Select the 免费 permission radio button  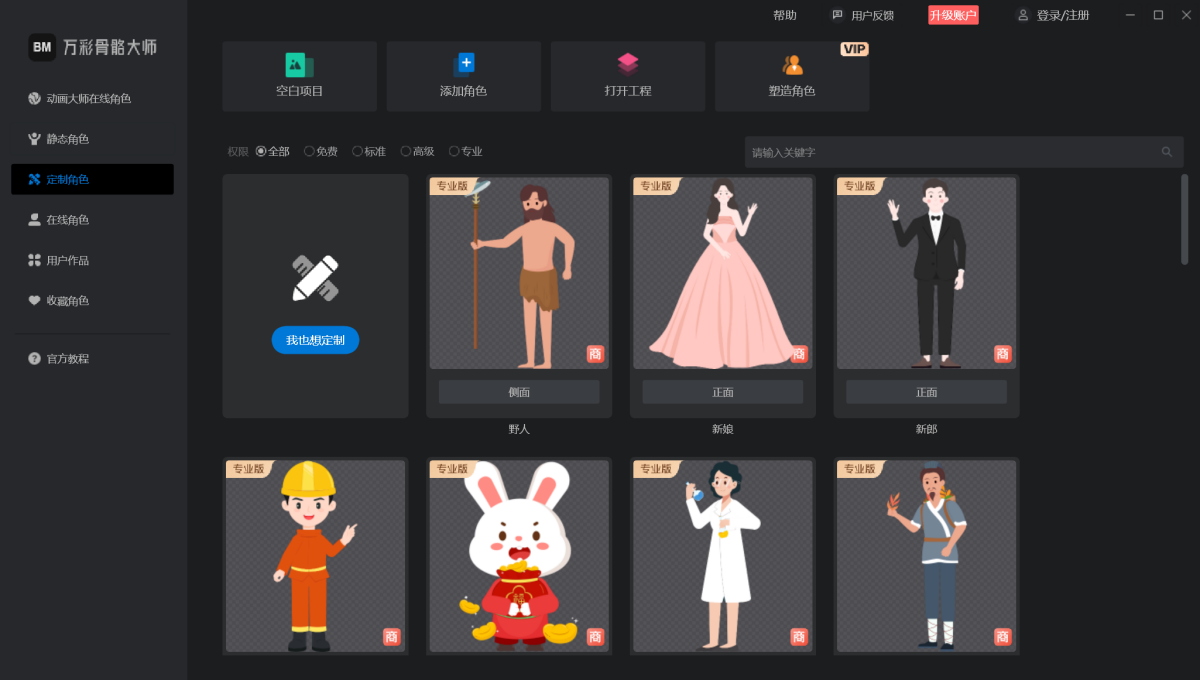coord(309,151)
